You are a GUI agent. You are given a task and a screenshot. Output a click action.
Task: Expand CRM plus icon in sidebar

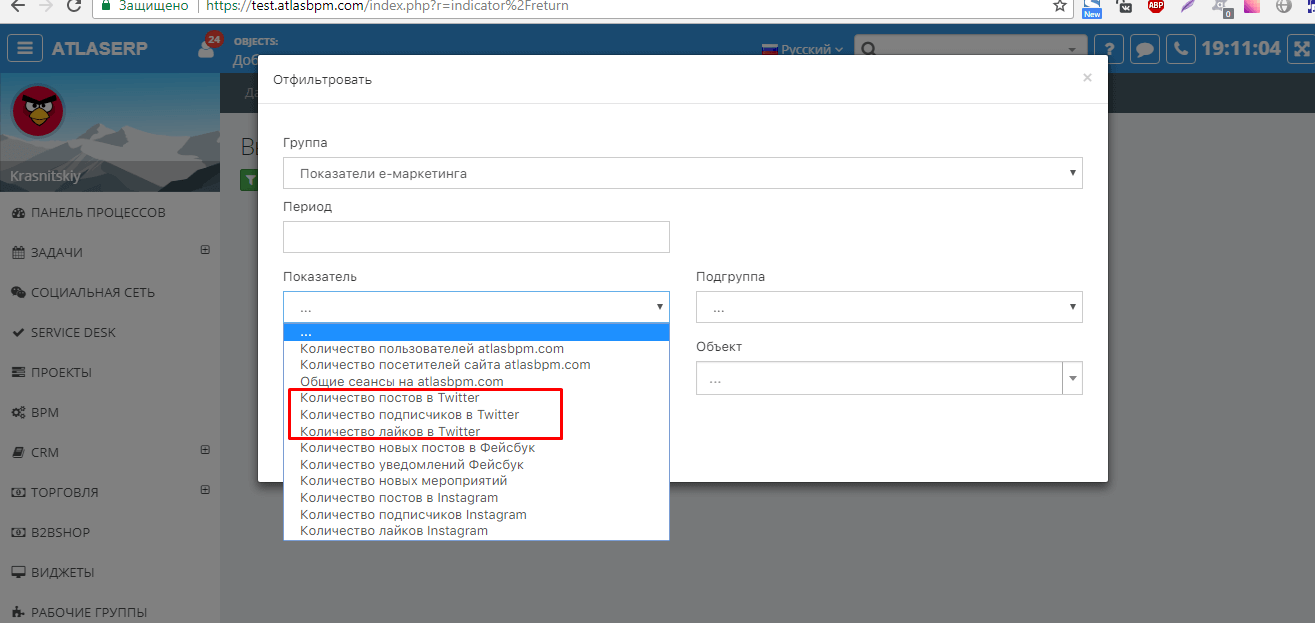click(x=205, y=450)
